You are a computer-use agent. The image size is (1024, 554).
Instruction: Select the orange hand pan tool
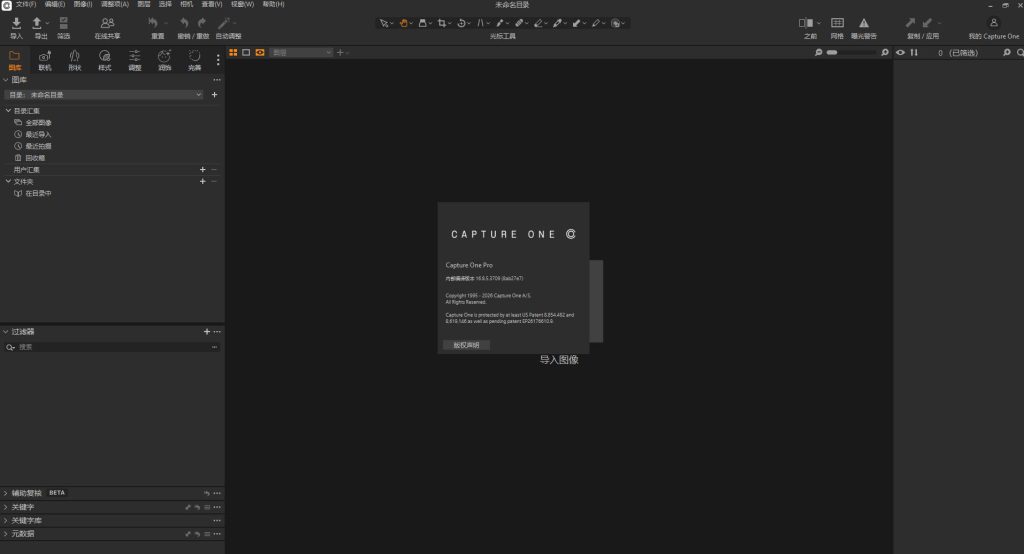click(404, 24)
